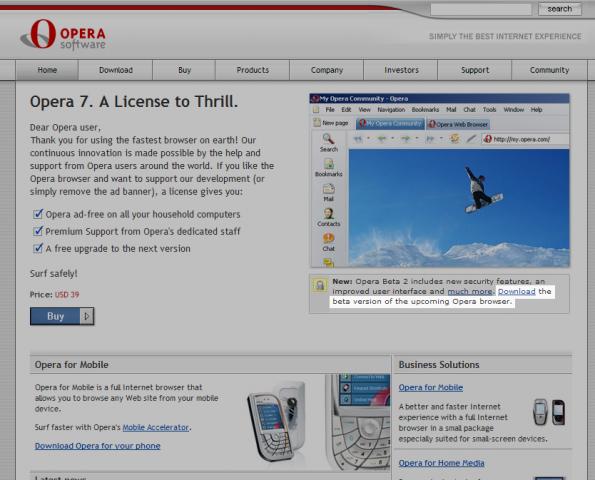Image resolution: width=595 pixels, height=480 pixels.
Task: Open the 'Opera for Mobile' Business Solutions link
Action: pos(431,387)
